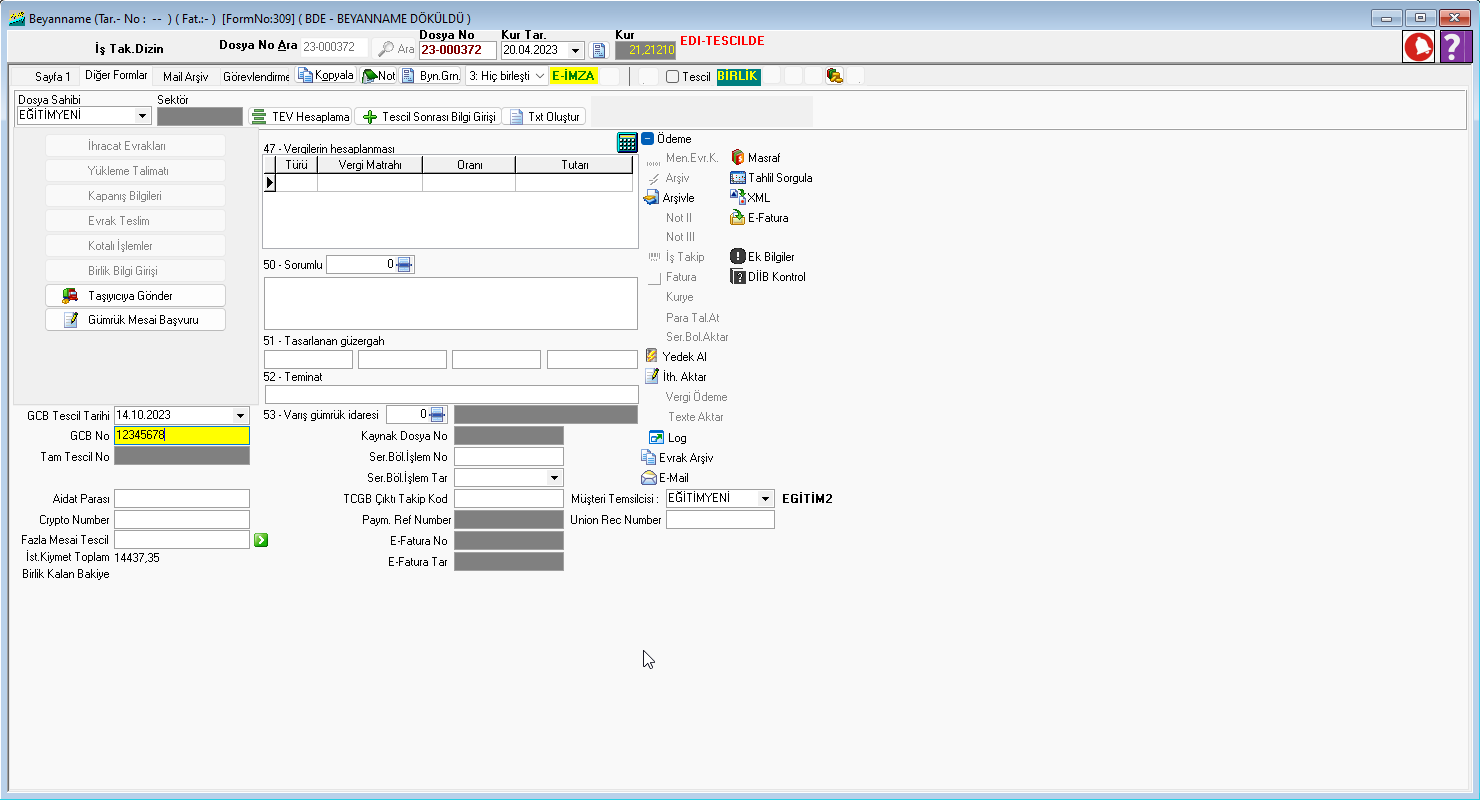Click the Byn.Grn. toolbar button
The width and height of the screenshot is (1480, 800).
tap(431, 76)
